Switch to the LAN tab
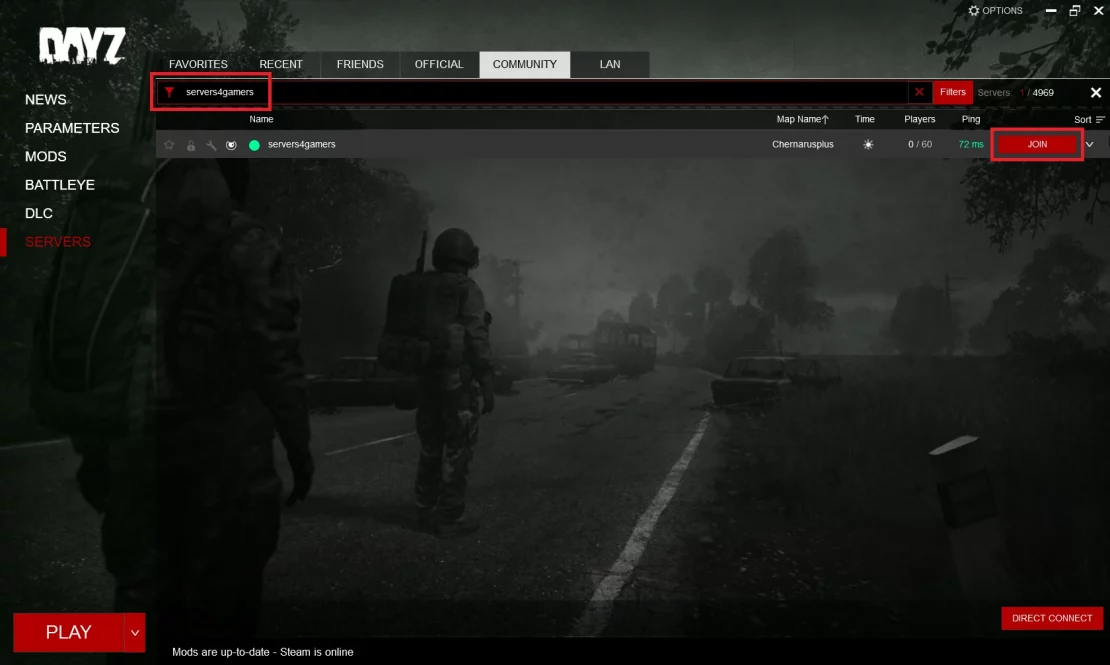The width and height of the screenshot is (1110, 665). [610, 64]
